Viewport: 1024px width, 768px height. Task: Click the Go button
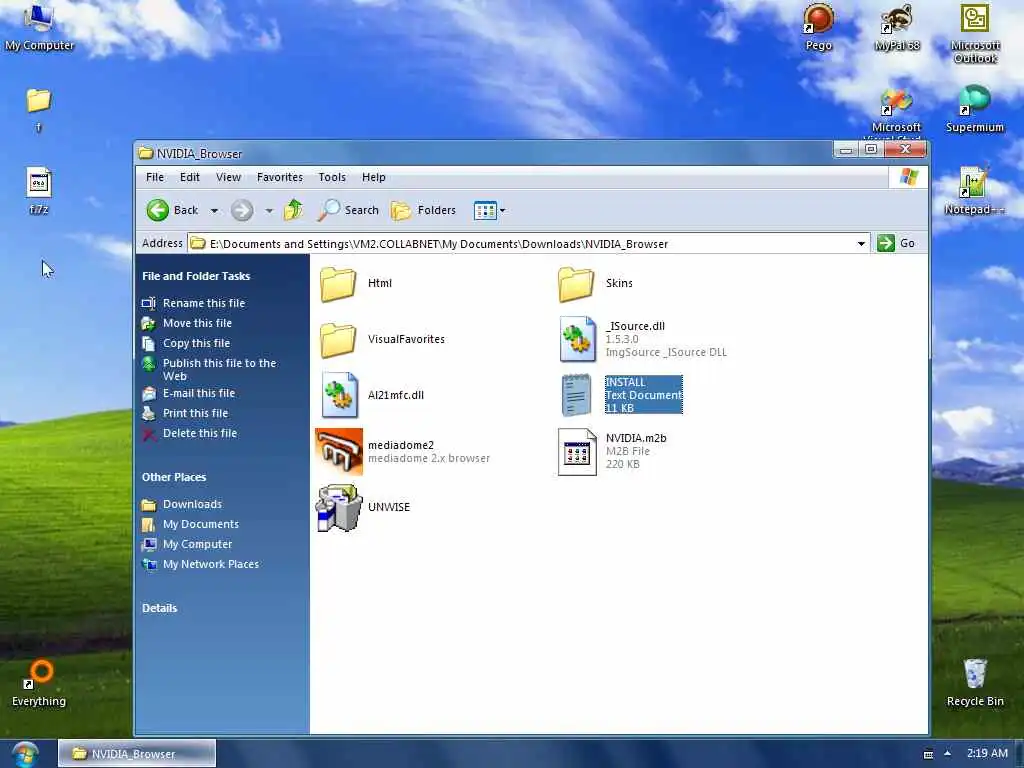[897, 243]
